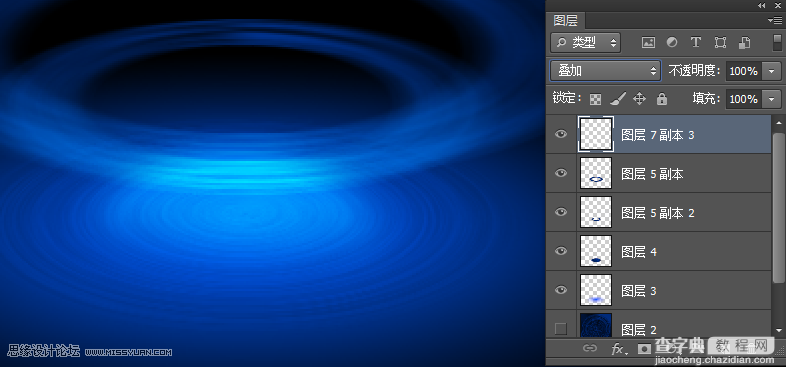The width and height of the screenshot is (786, 367).
Task: Hide layer 图层 5 副本
Action: 561,173
